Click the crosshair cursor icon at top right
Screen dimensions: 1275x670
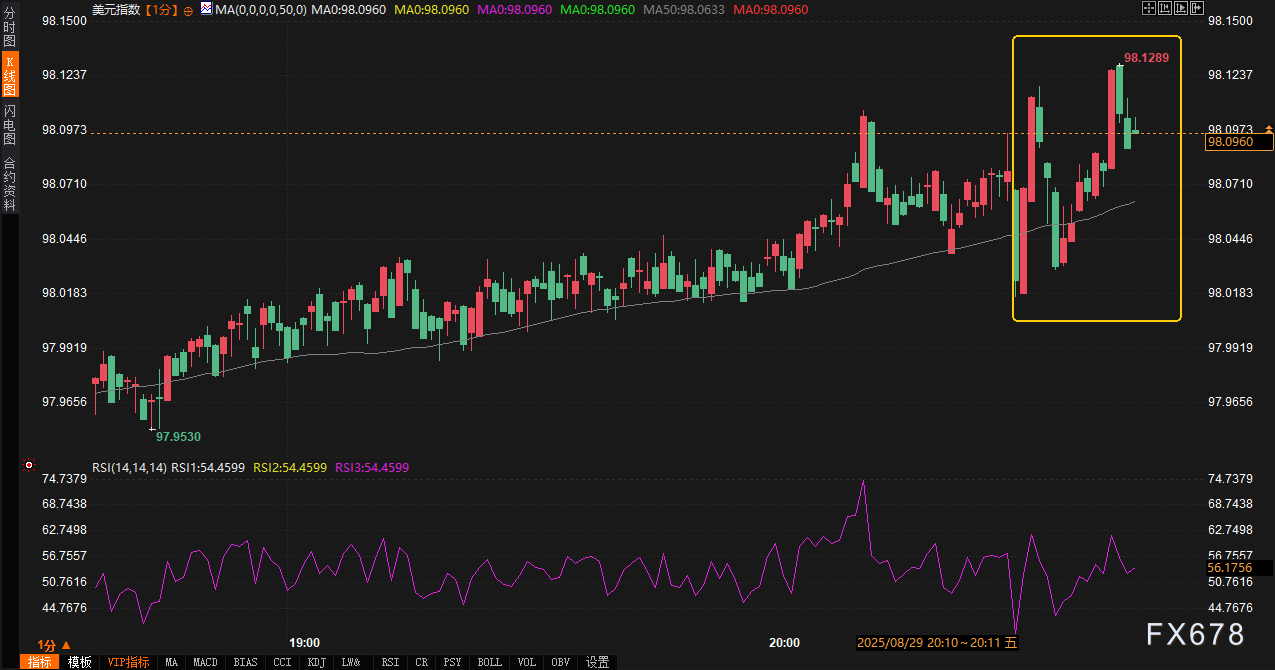click(x=1149, y=8)
